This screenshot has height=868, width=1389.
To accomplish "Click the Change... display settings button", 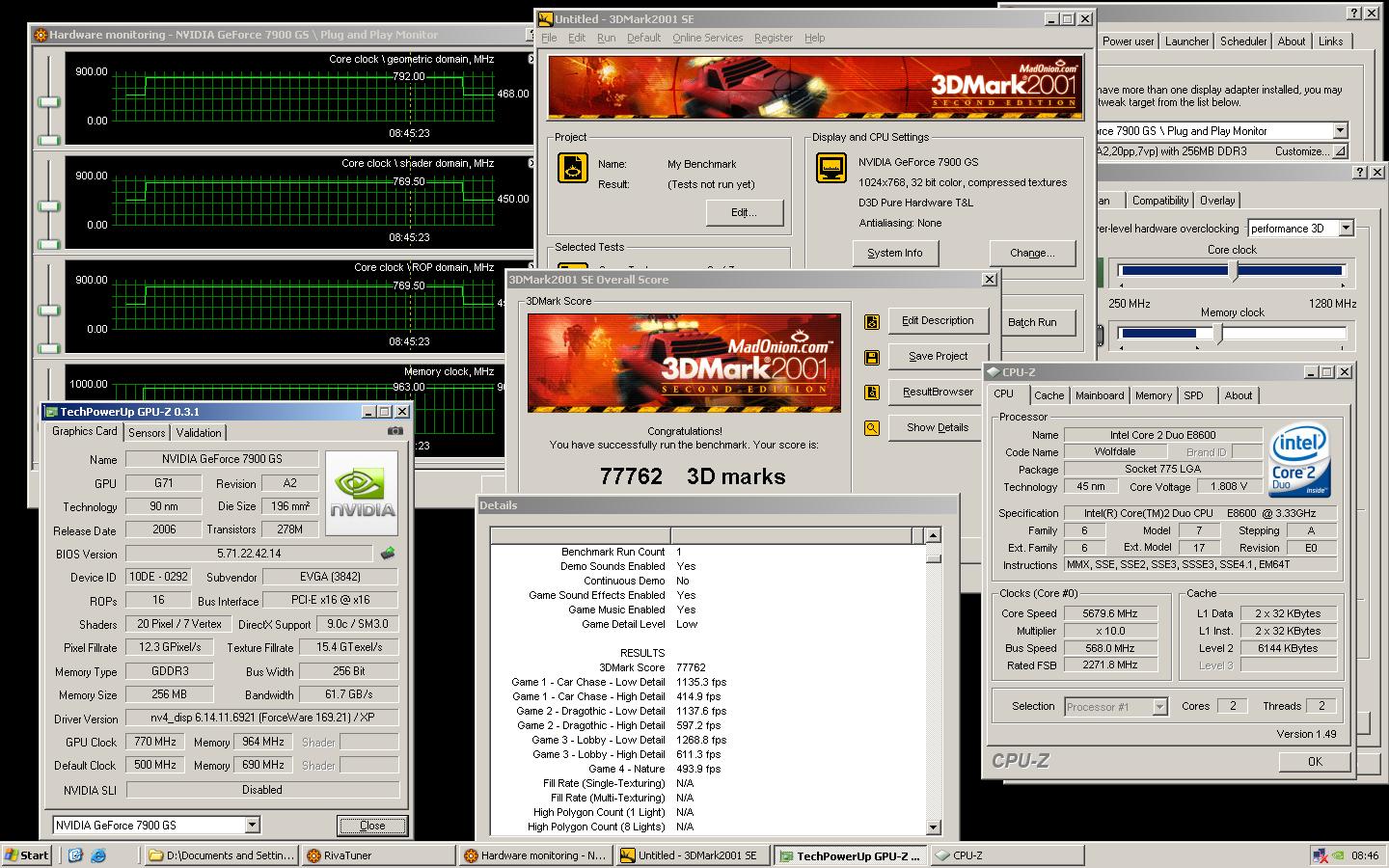I will (1032, 253).
